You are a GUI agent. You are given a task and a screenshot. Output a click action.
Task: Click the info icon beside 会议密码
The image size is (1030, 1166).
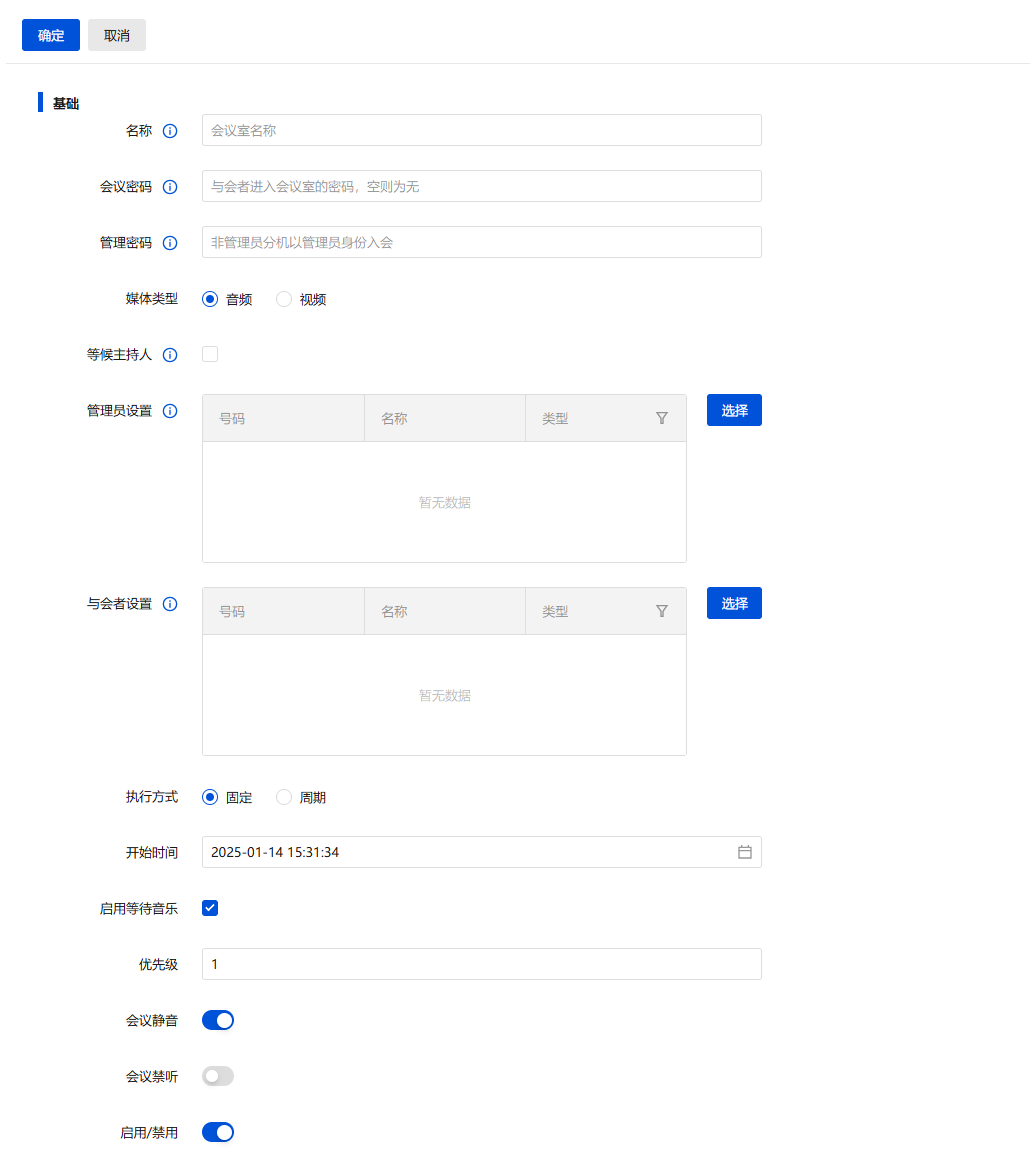pyautogui.click(x=170, y=187)
